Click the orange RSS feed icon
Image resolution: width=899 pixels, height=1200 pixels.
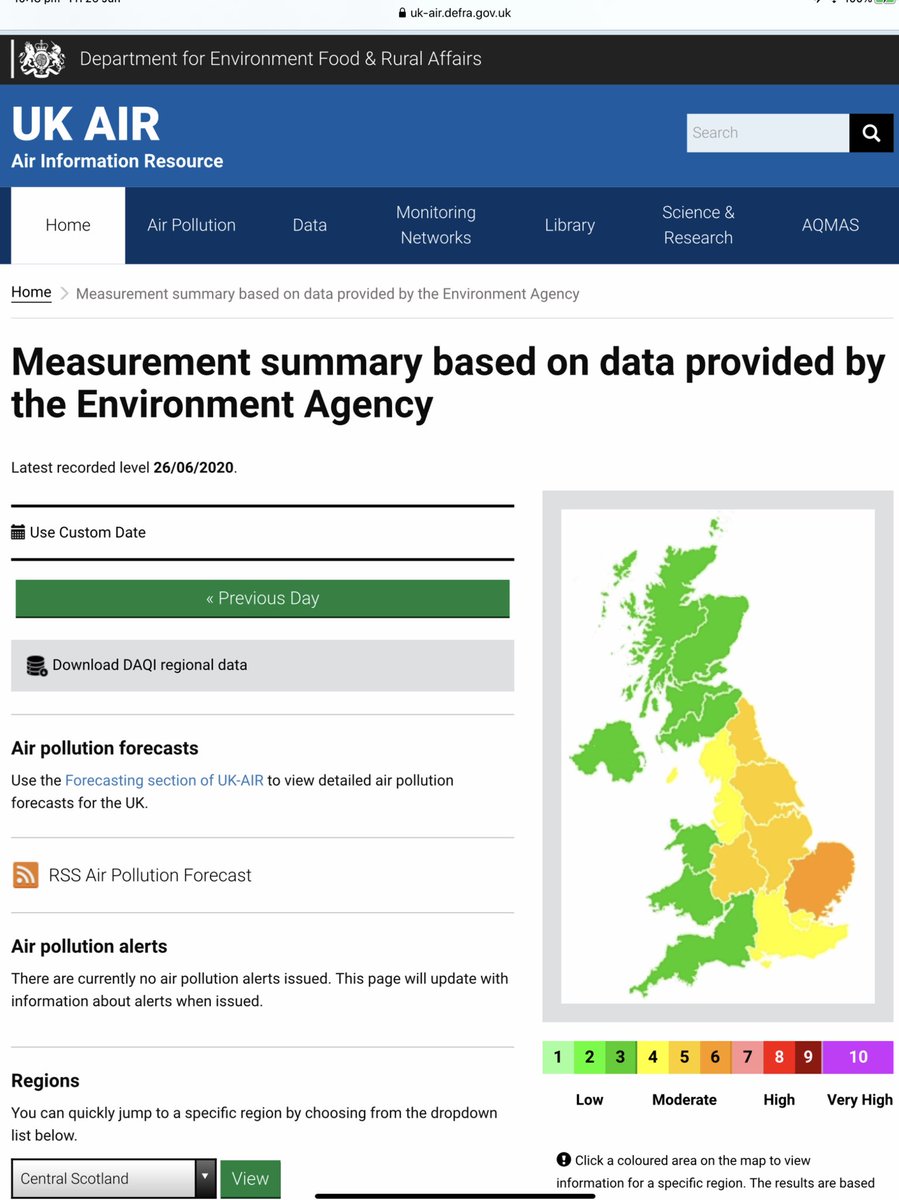[26, 875]
